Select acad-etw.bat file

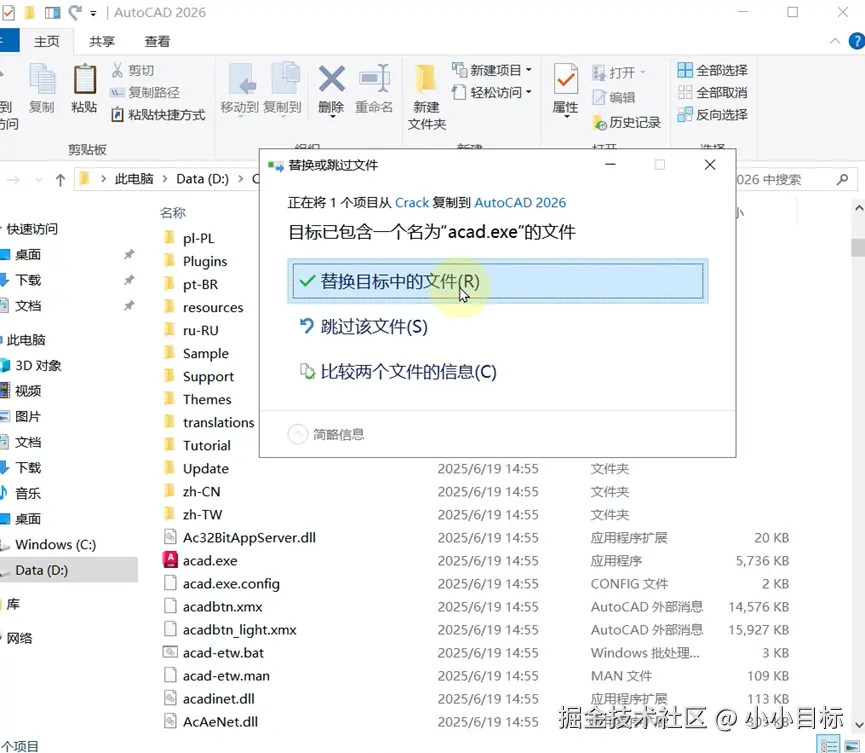223,653
